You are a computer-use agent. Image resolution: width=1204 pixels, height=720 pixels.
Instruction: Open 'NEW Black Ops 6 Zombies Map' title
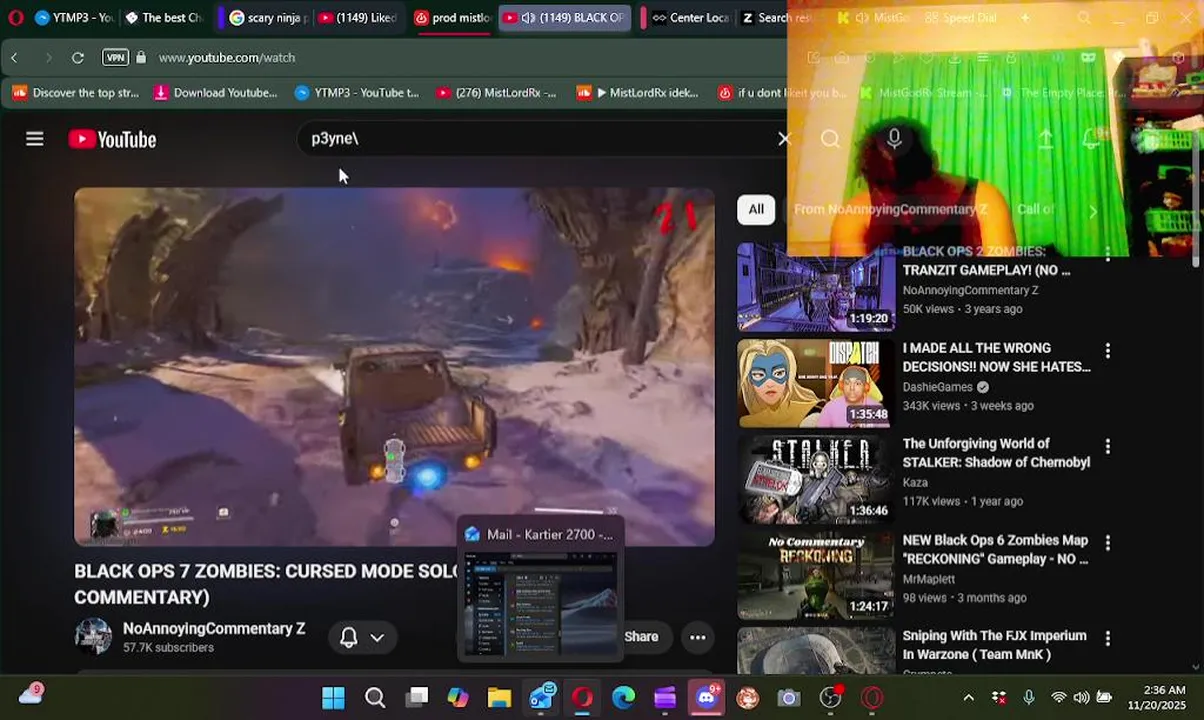click(x=995, y=549)
